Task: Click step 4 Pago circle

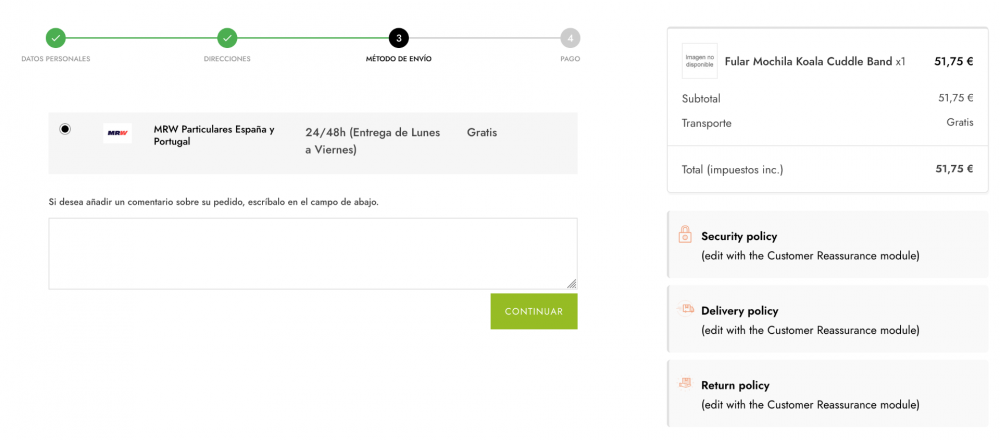Action: click(x=570, y=38)
